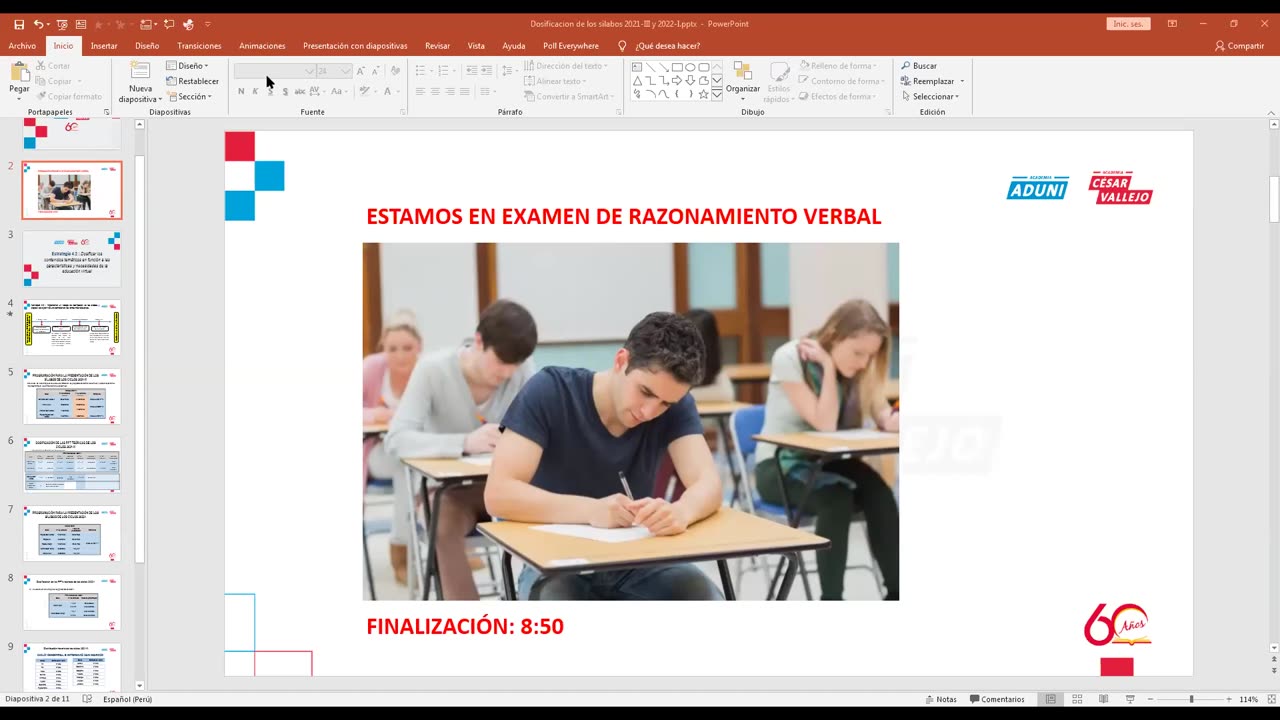
Task: Select the right arrow shape in gallery
Action: (x=677, y=80)
